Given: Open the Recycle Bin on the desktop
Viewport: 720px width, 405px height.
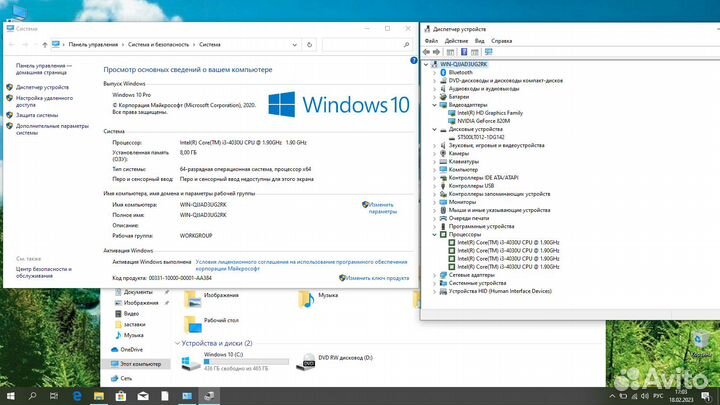Looking at the screenshot, I should pyautogui.click(x=699, y=343).
